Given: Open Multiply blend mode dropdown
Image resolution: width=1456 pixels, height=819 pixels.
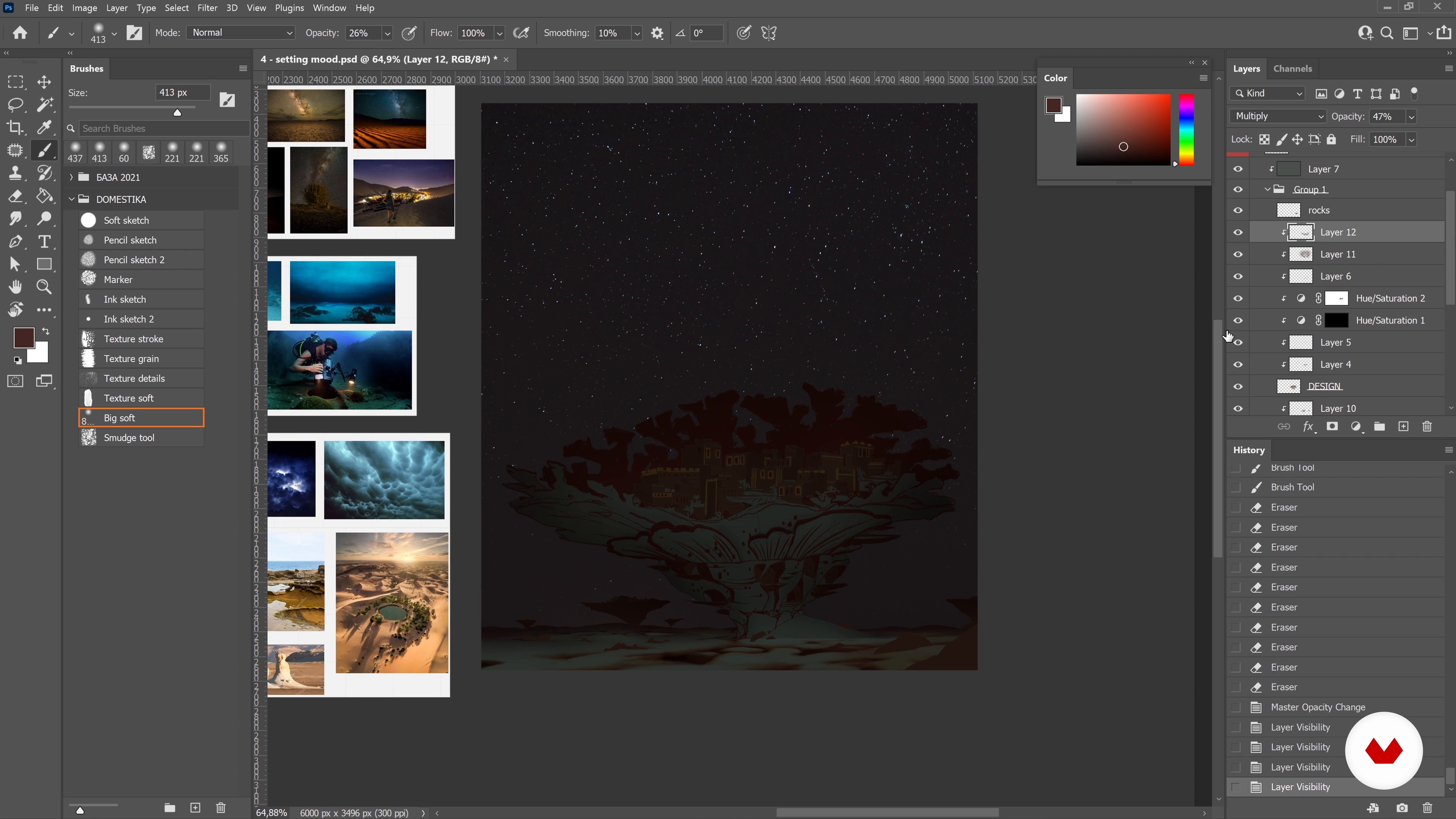Looking at the screenshot, I should 1278,116.
